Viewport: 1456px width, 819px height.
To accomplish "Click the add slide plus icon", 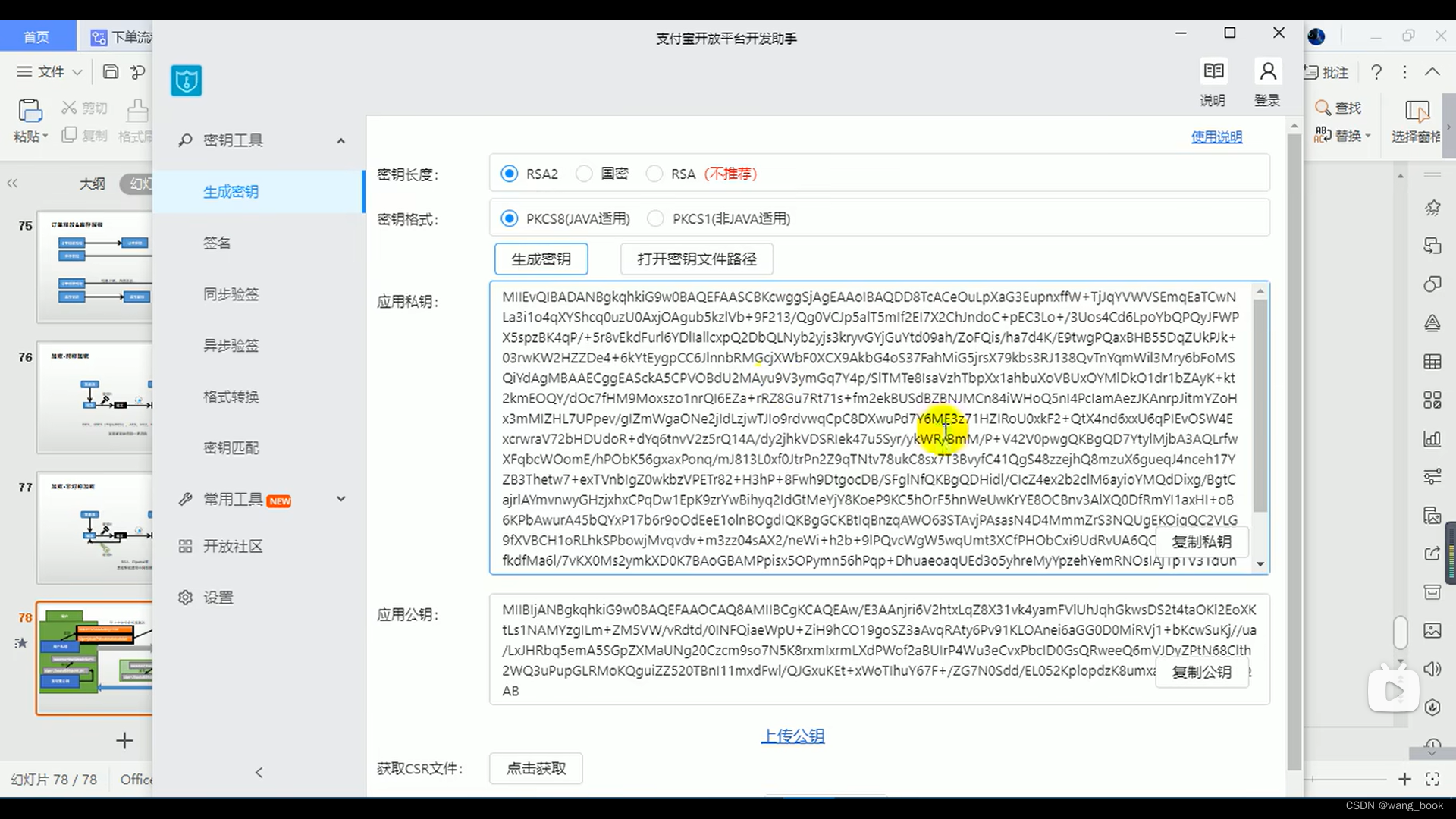I will tap(124, 740).
